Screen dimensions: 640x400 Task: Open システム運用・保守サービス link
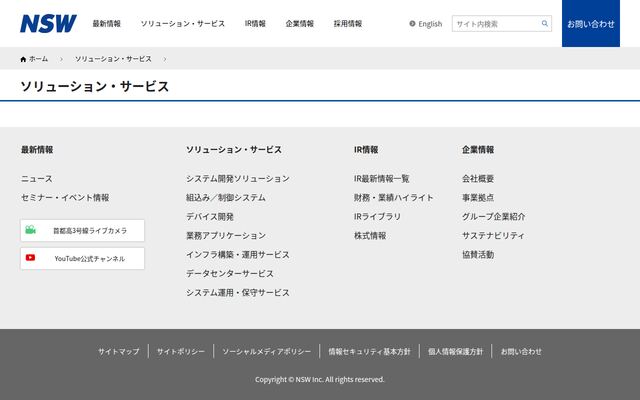coord(238,293)
